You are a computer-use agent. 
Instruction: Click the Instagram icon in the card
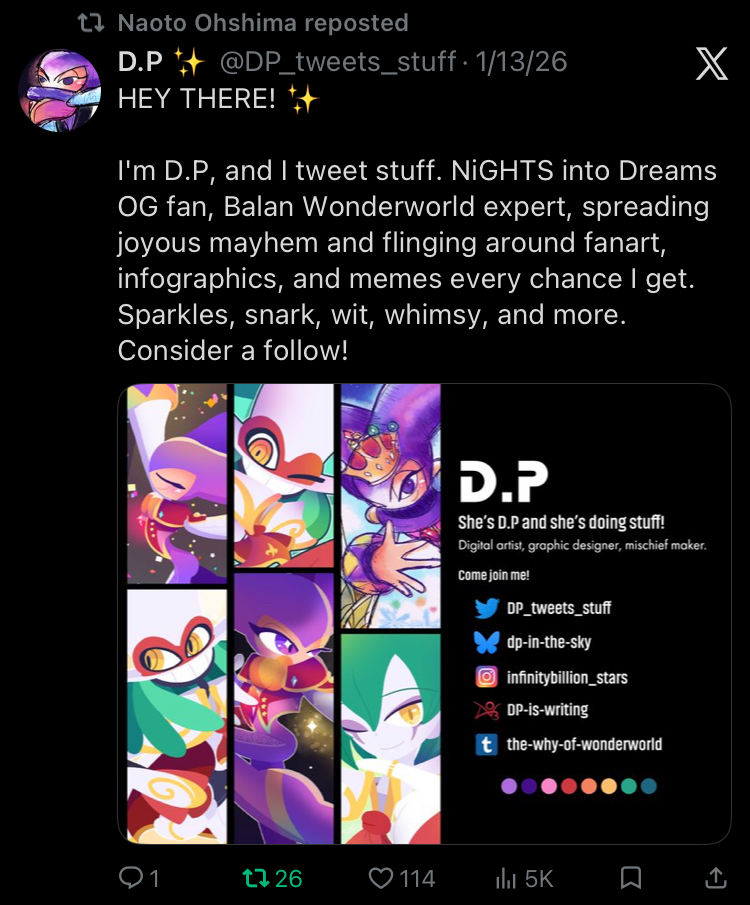tap(487, 676)
